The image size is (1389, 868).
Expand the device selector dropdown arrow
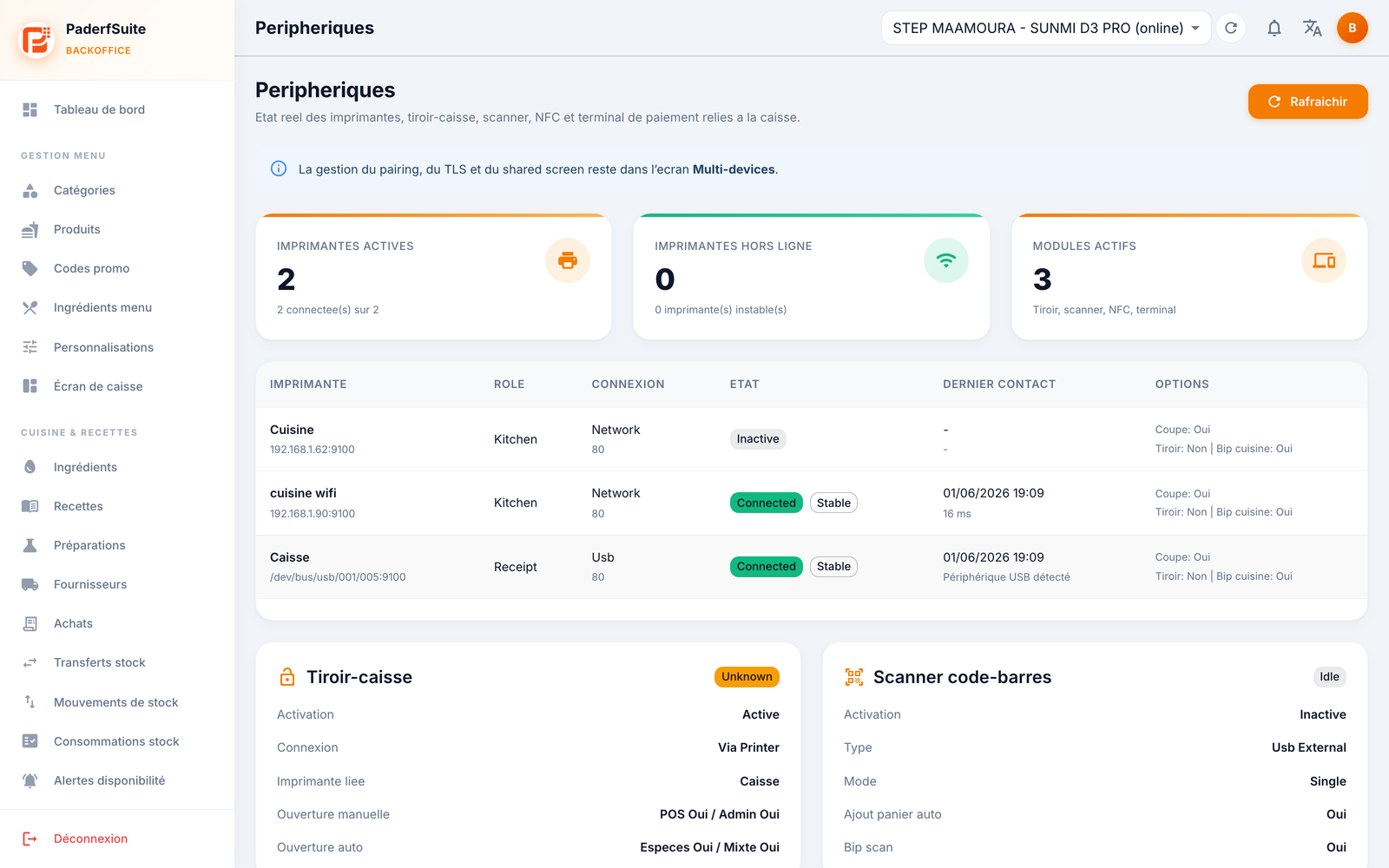tap(1195, 28)
